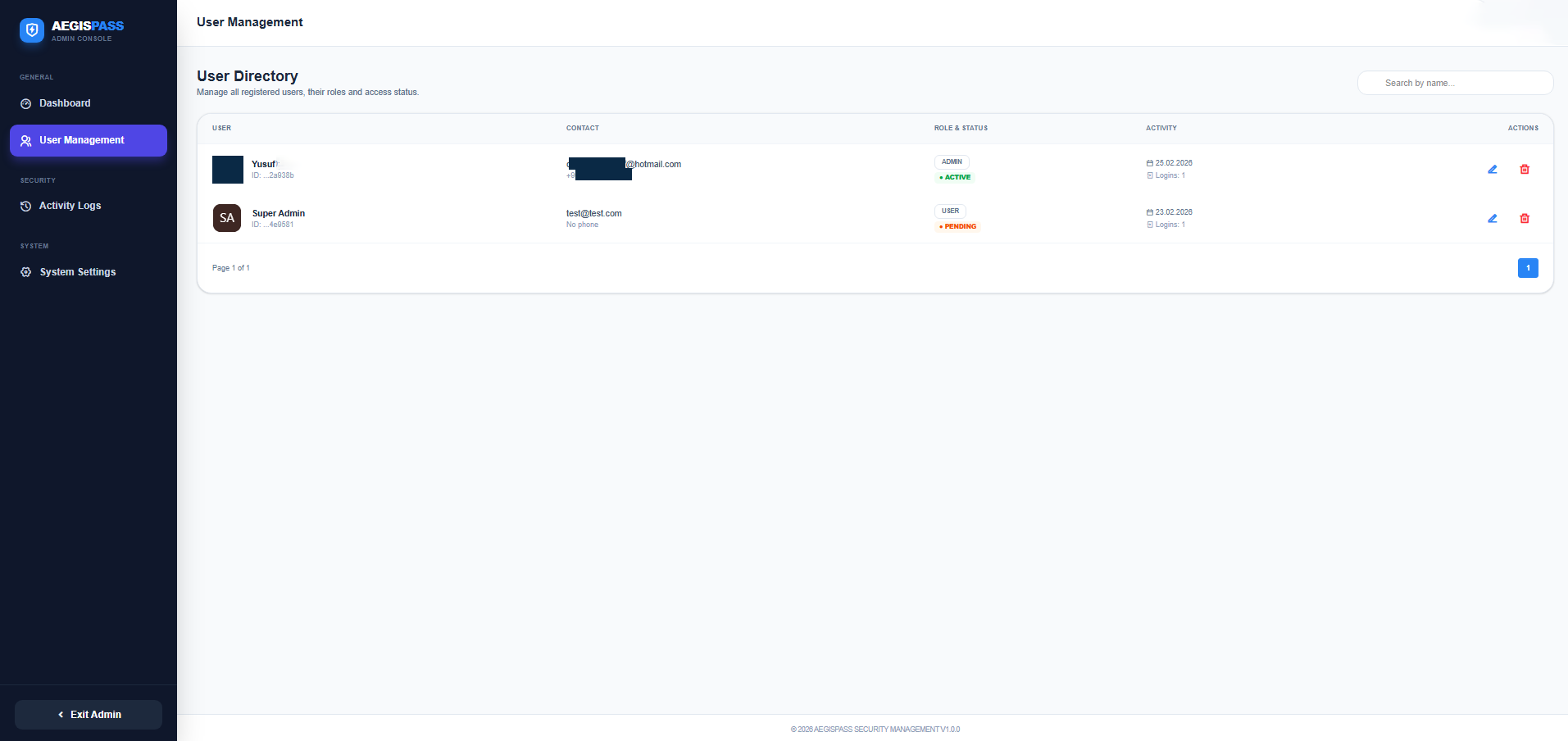This screenshot has width=1568, height=741.
Task: Click Super Admin's SA avatar thumbnail
Action: point(227,218)
